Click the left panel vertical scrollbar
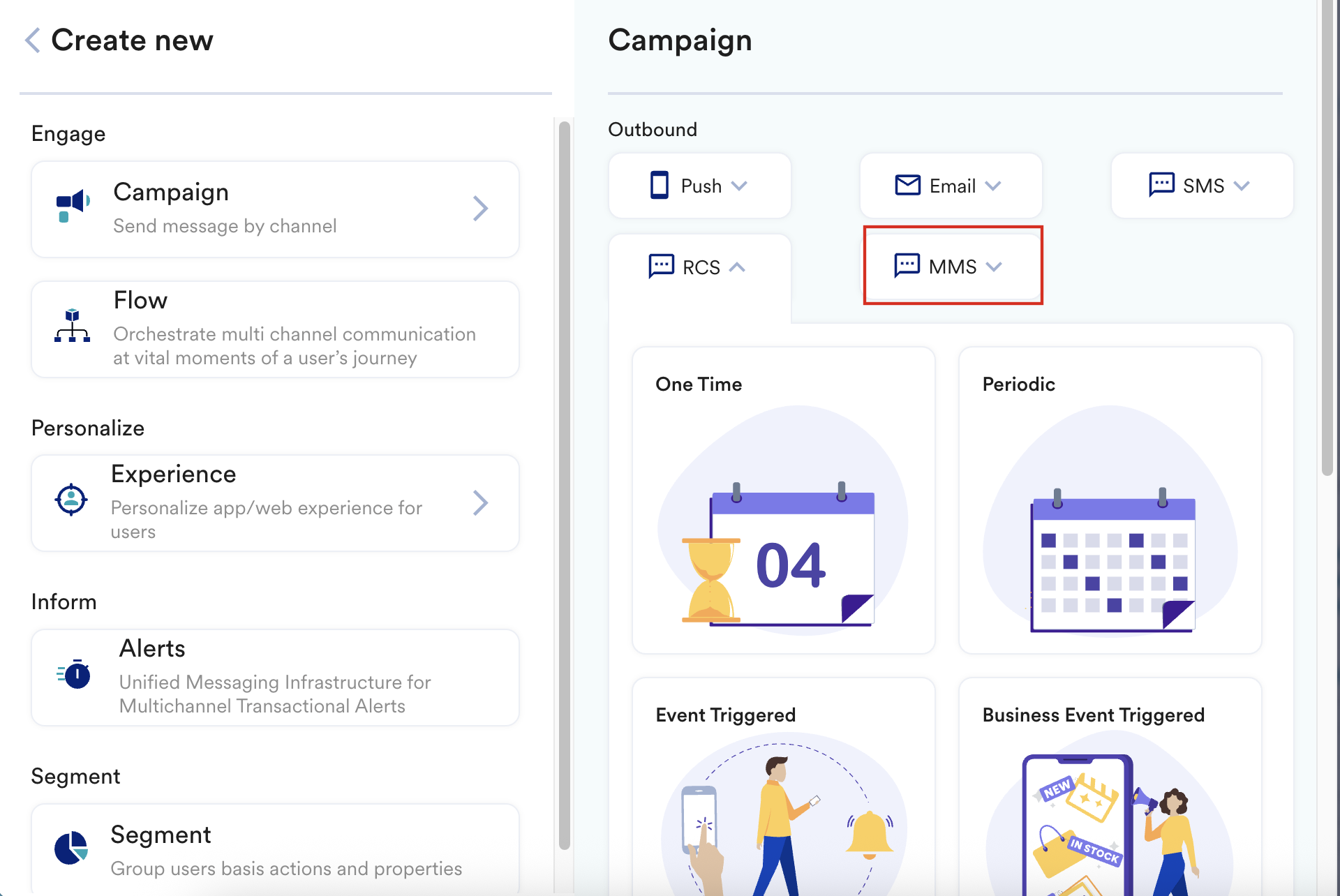Viewport: 1340px width, 896px height. point(564,481)
